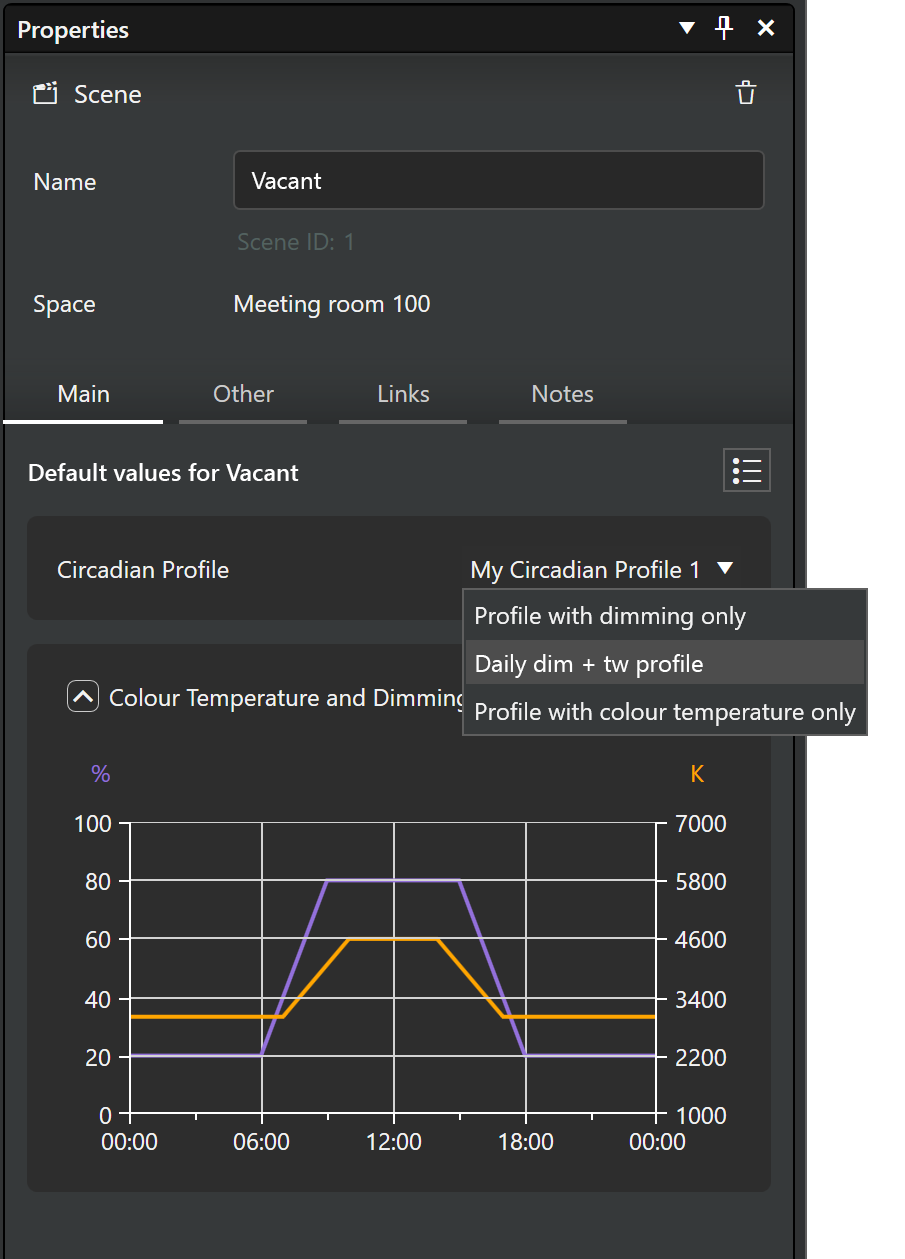Delete the scene with the trash icon
Screen dimensions: 905x1259
coord(746,94)
